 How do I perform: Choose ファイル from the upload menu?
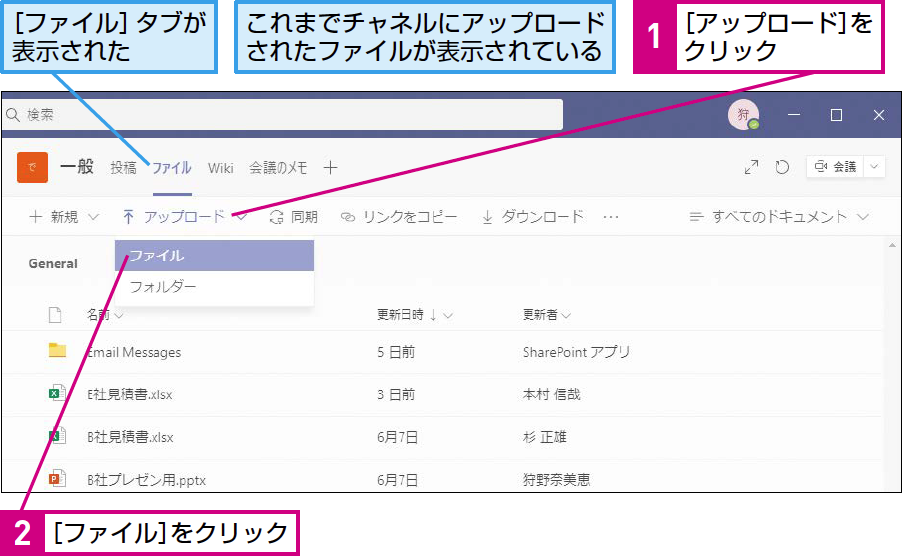click(x=215, y=255)
